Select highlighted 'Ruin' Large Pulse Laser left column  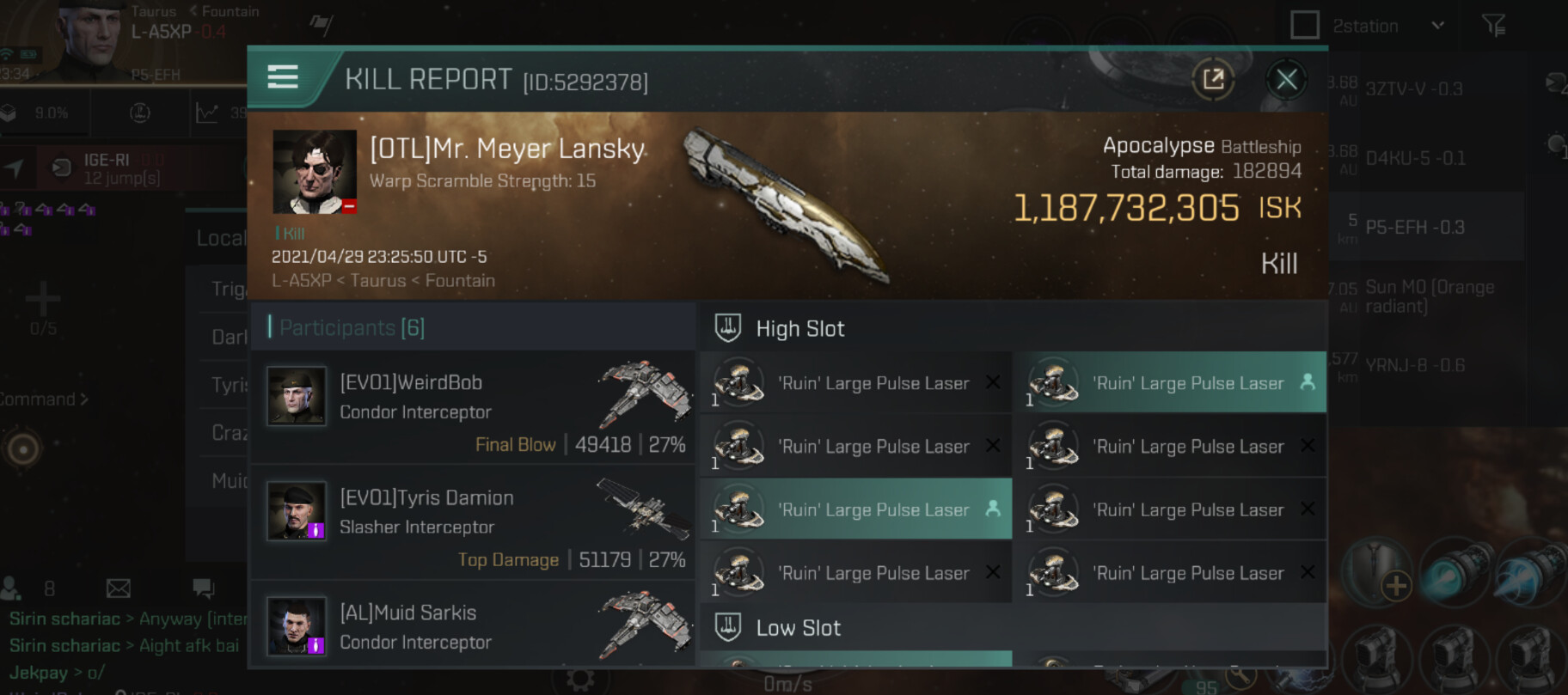coord(856,509)
